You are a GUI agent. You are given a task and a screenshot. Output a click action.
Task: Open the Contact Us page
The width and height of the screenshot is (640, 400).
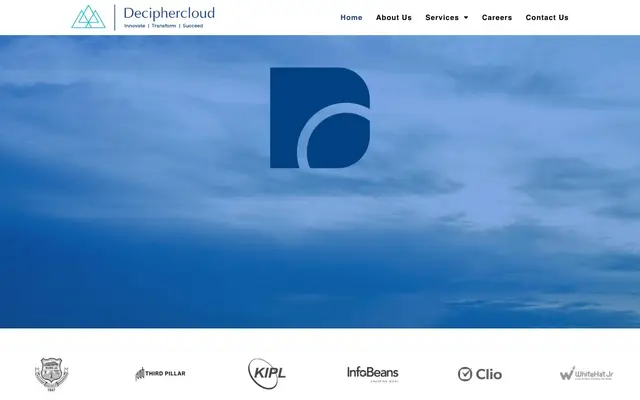pyautogui.click(x=547, y=18)
